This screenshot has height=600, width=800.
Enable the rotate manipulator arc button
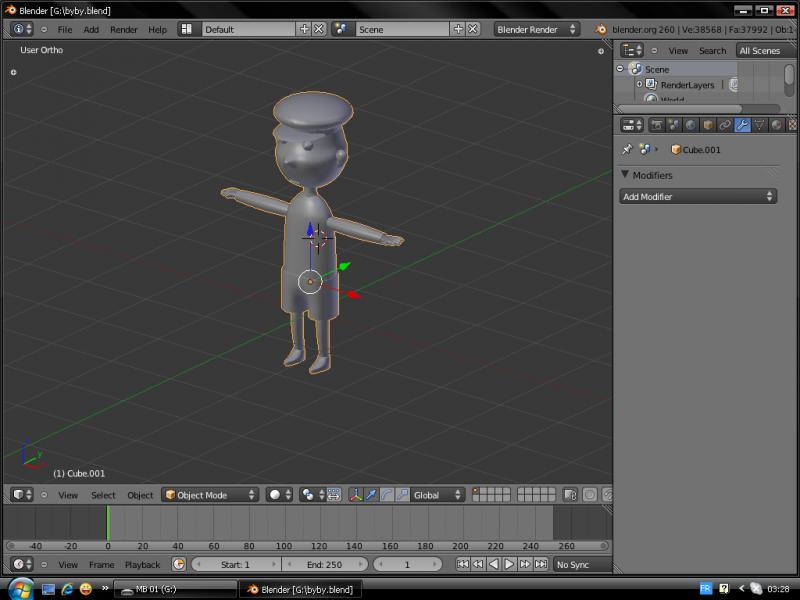(387, 494)
